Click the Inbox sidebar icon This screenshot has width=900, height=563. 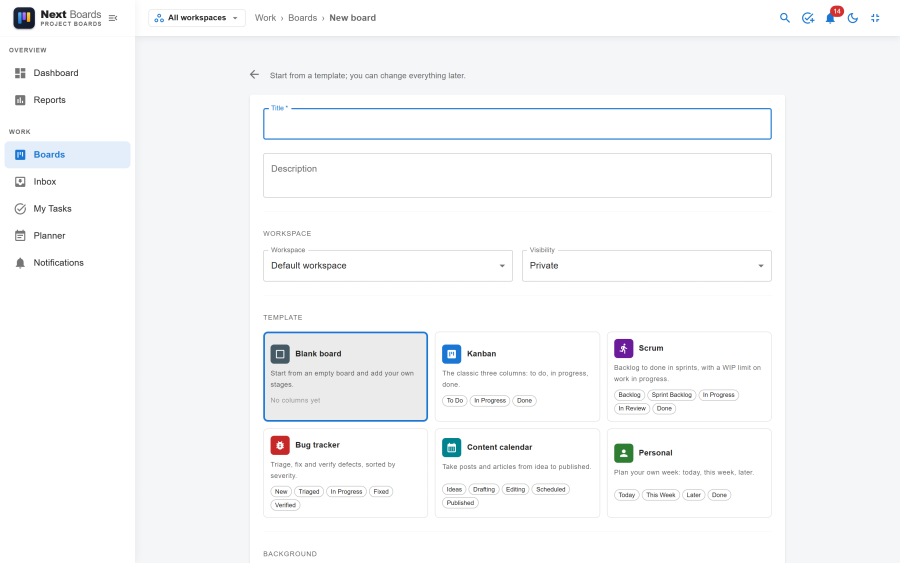click(x=20, y=181)
